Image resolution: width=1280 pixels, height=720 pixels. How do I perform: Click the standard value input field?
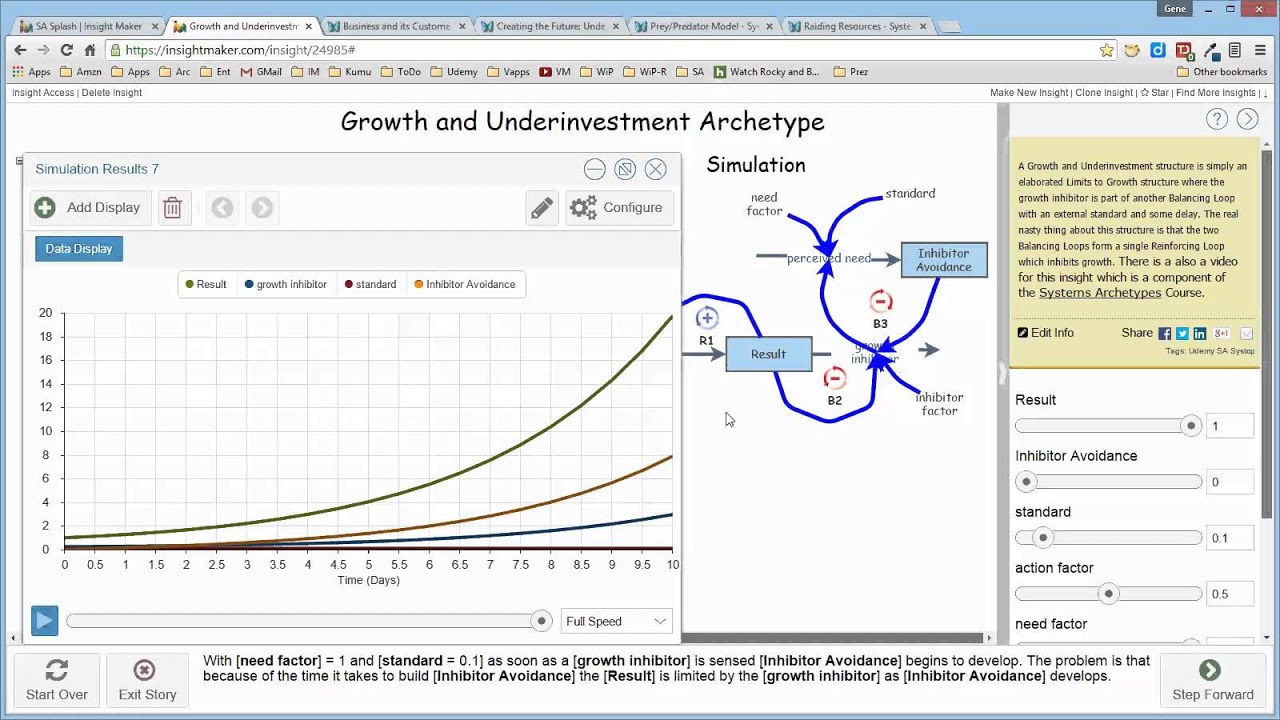click(x=1229, y=538)
